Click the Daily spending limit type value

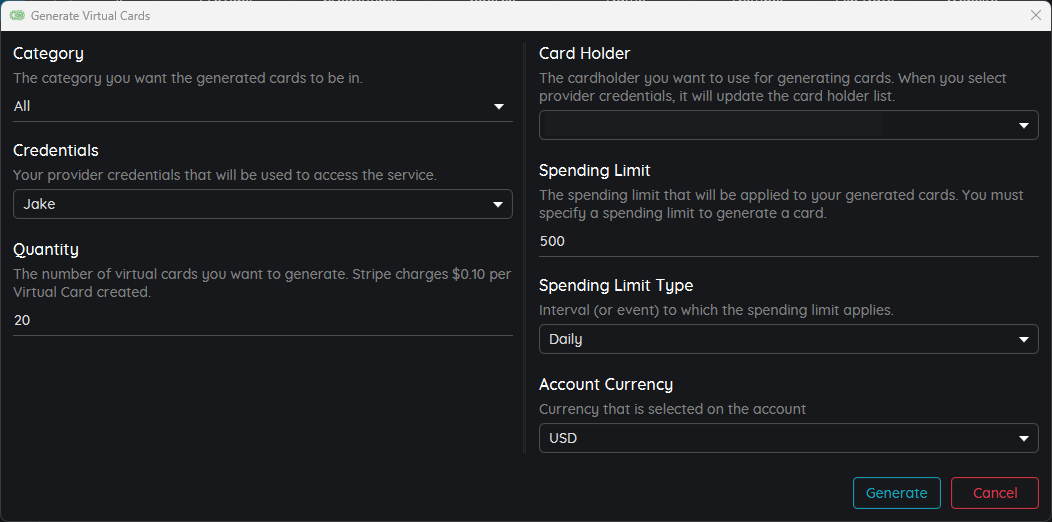[566, 340]
